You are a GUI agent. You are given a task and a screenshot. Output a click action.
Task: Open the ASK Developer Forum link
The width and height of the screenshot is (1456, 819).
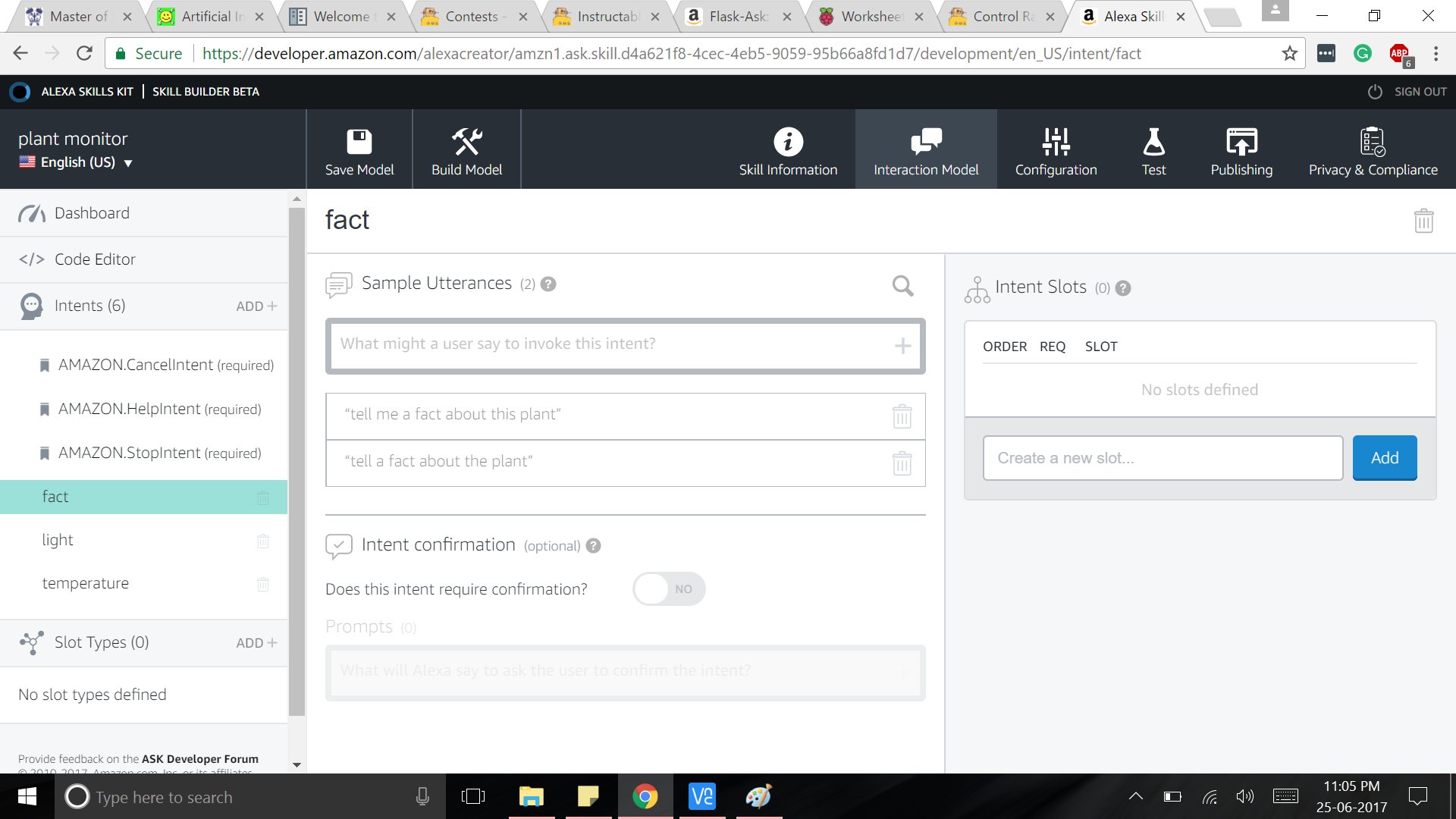pos(199,759)
